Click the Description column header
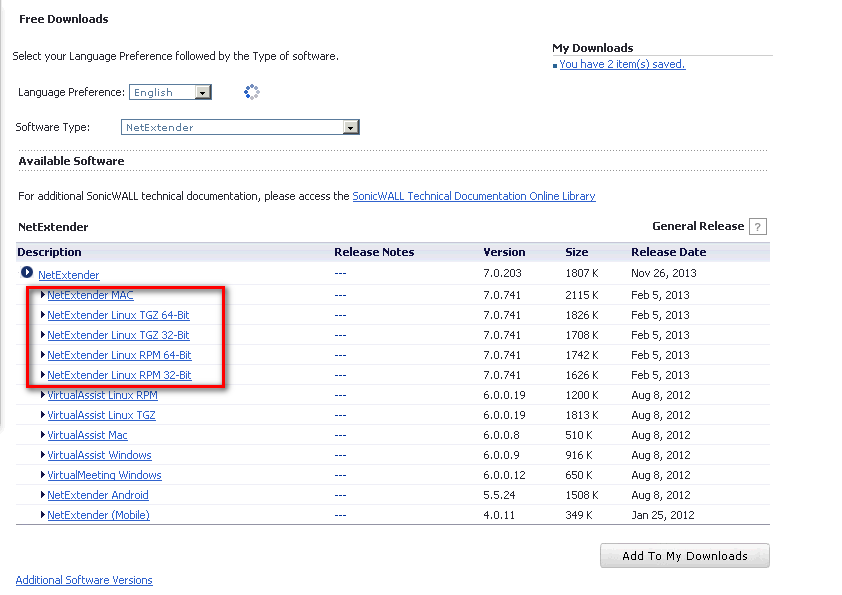842x595 pixels. tap(49, 252)
